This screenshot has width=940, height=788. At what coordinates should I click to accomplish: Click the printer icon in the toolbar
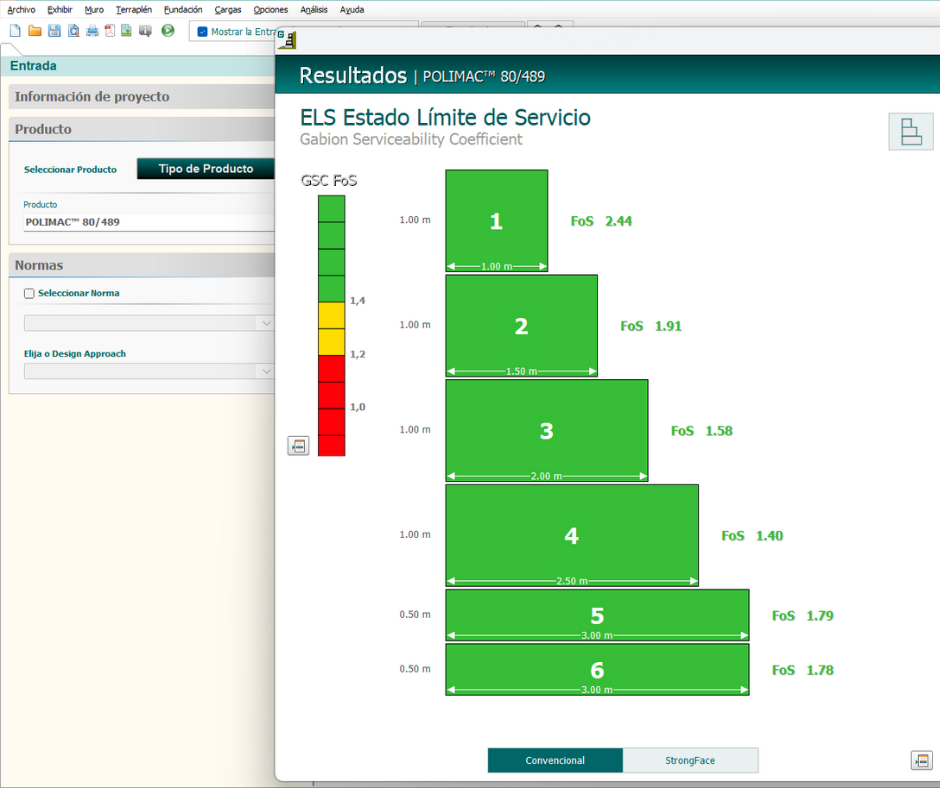click(x=92, y=31)
